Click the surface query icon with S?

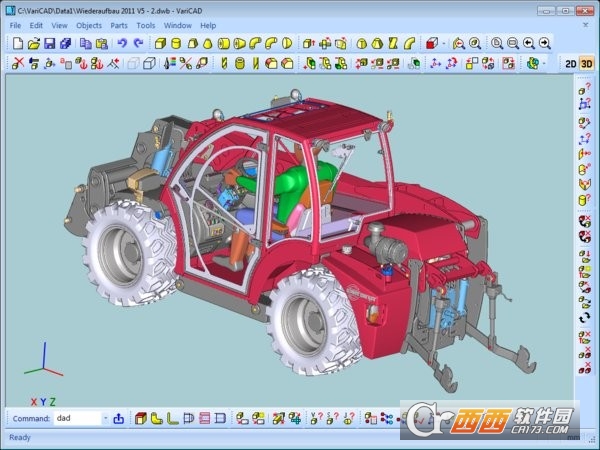tap(333, 419)
